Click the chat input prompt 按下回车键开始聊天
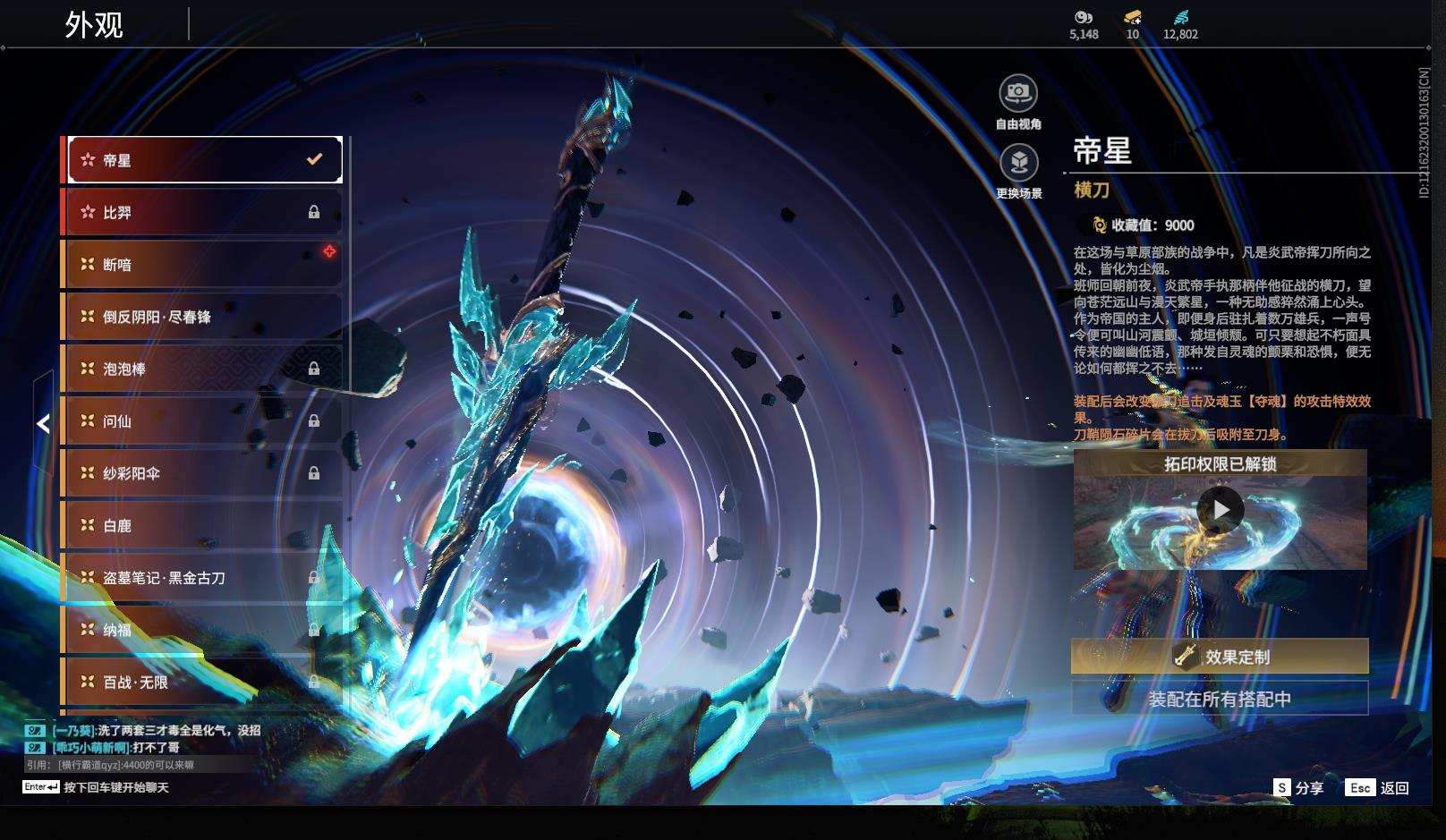1446x840 pixels. pos(115,787)
